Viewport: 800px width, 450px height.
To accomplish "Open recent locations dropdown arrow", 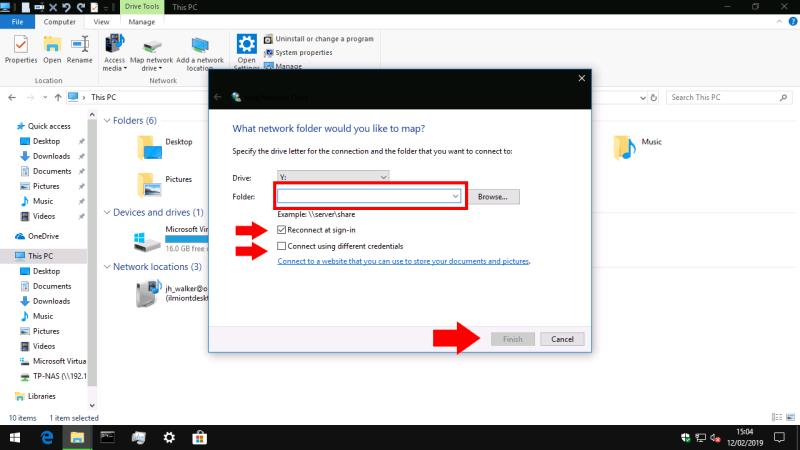I will pos(45,97).
